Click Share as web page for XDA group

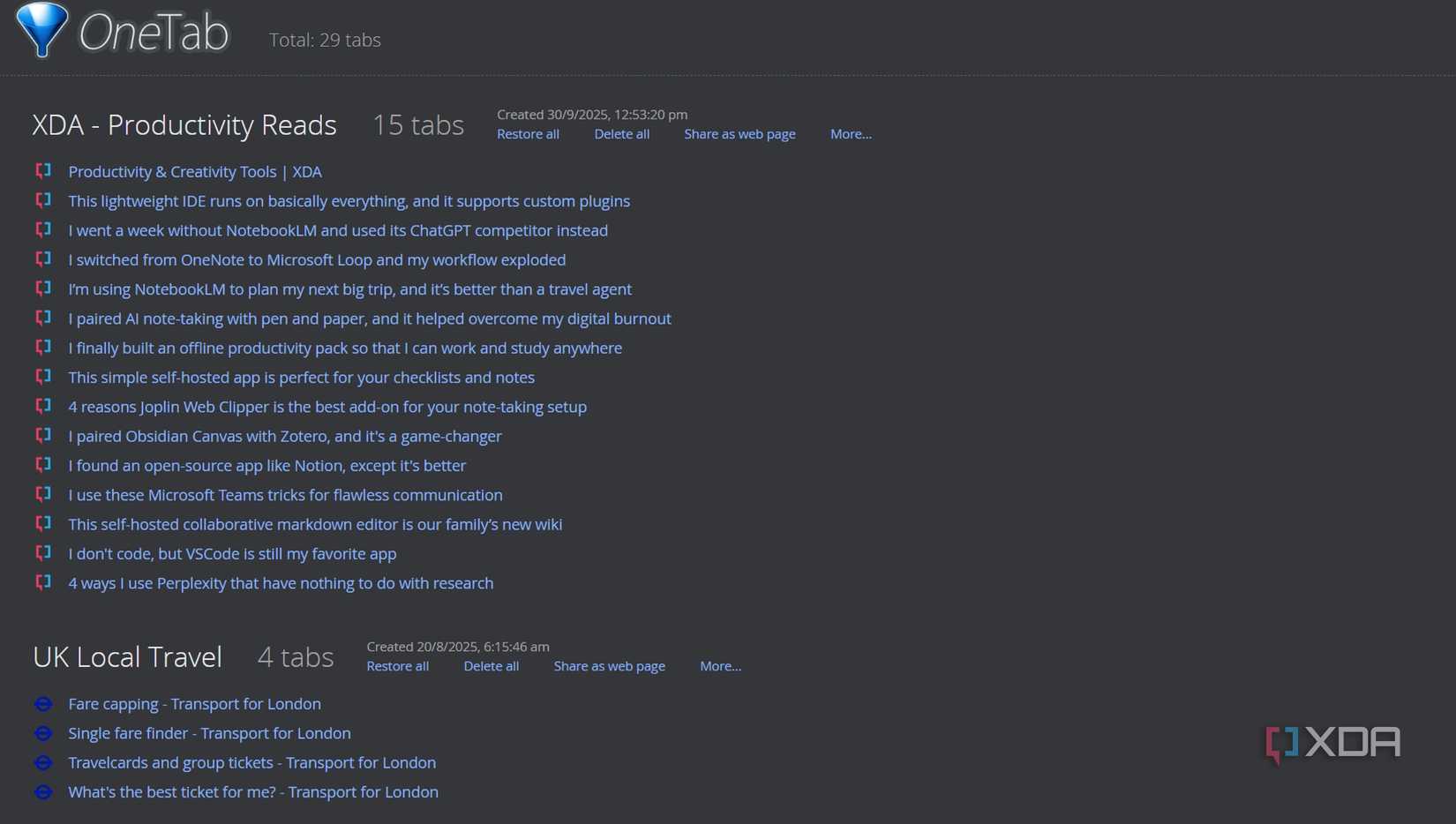739,134
